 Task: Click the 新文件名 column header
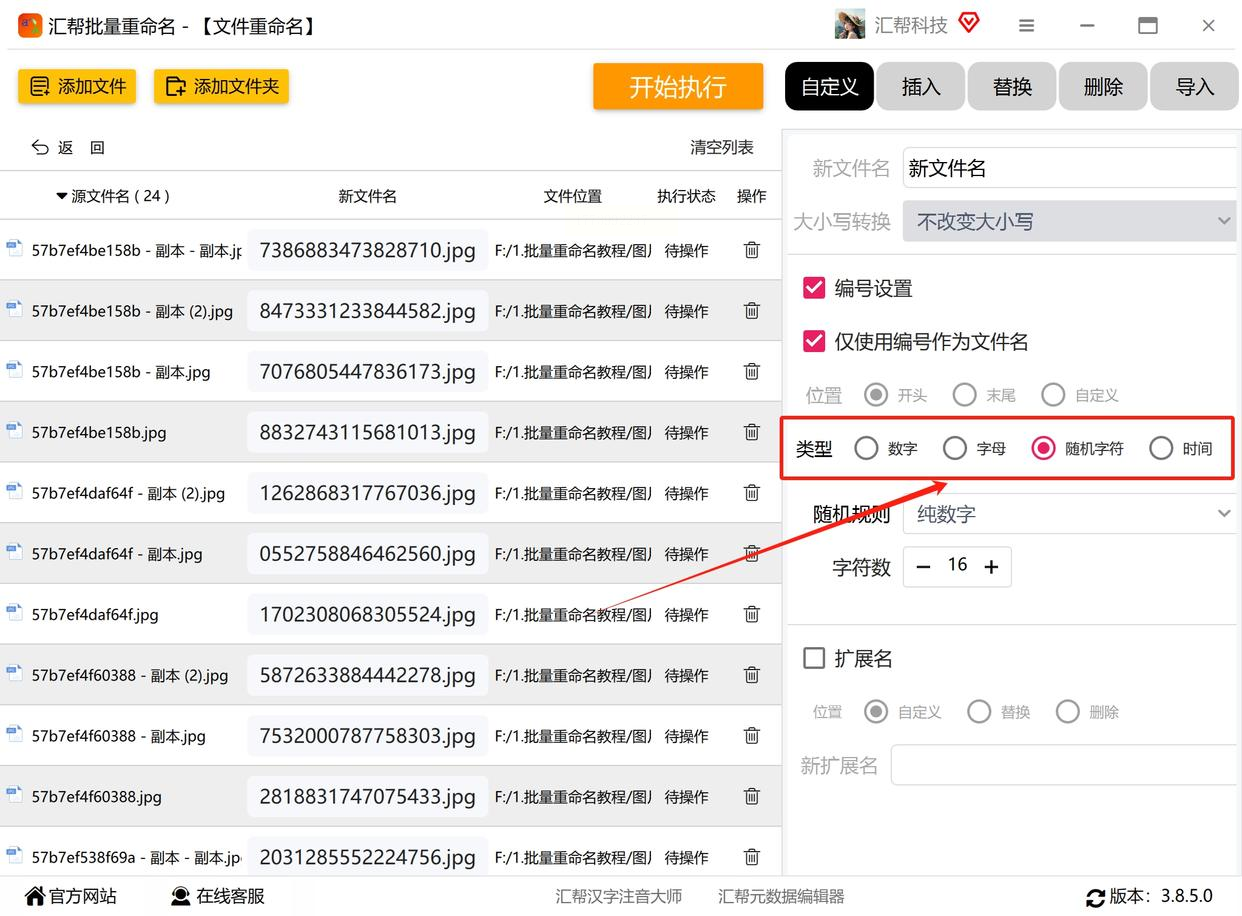click(368, 196)
